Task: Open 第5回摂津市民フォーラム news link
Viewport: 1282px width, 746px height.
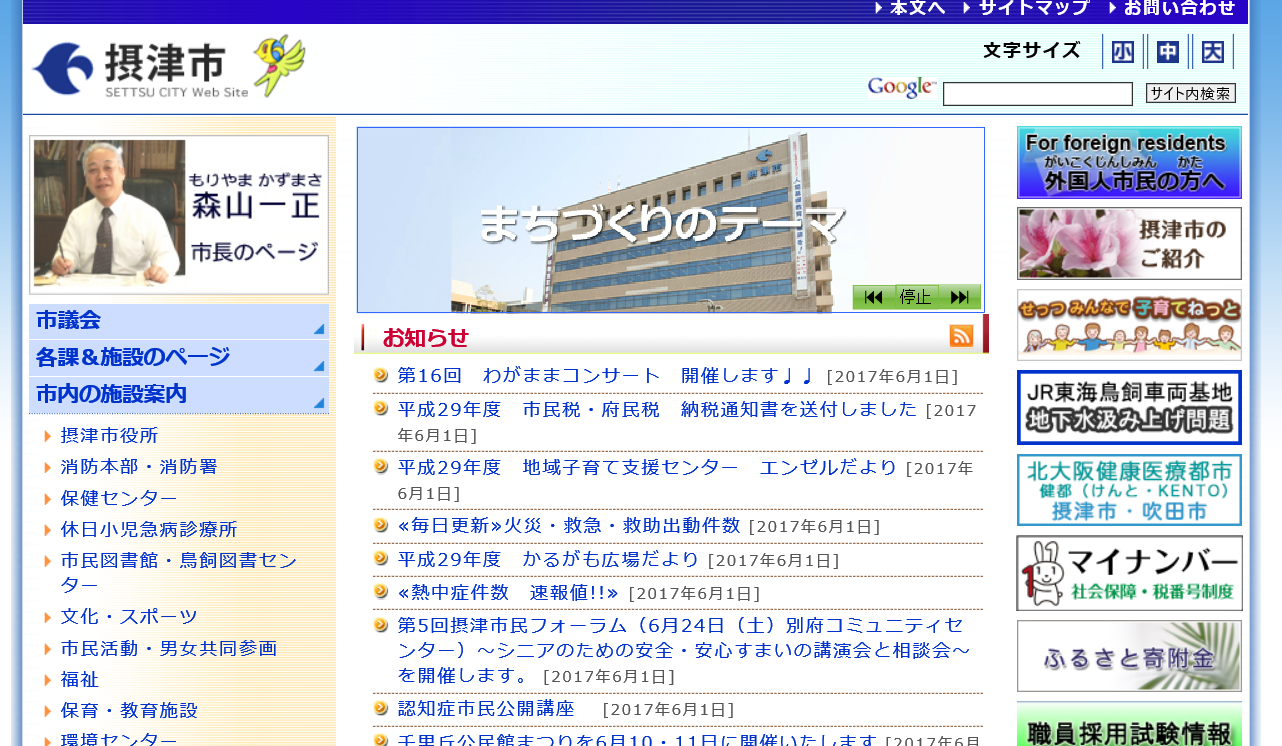Action: [x=684, y=650]
